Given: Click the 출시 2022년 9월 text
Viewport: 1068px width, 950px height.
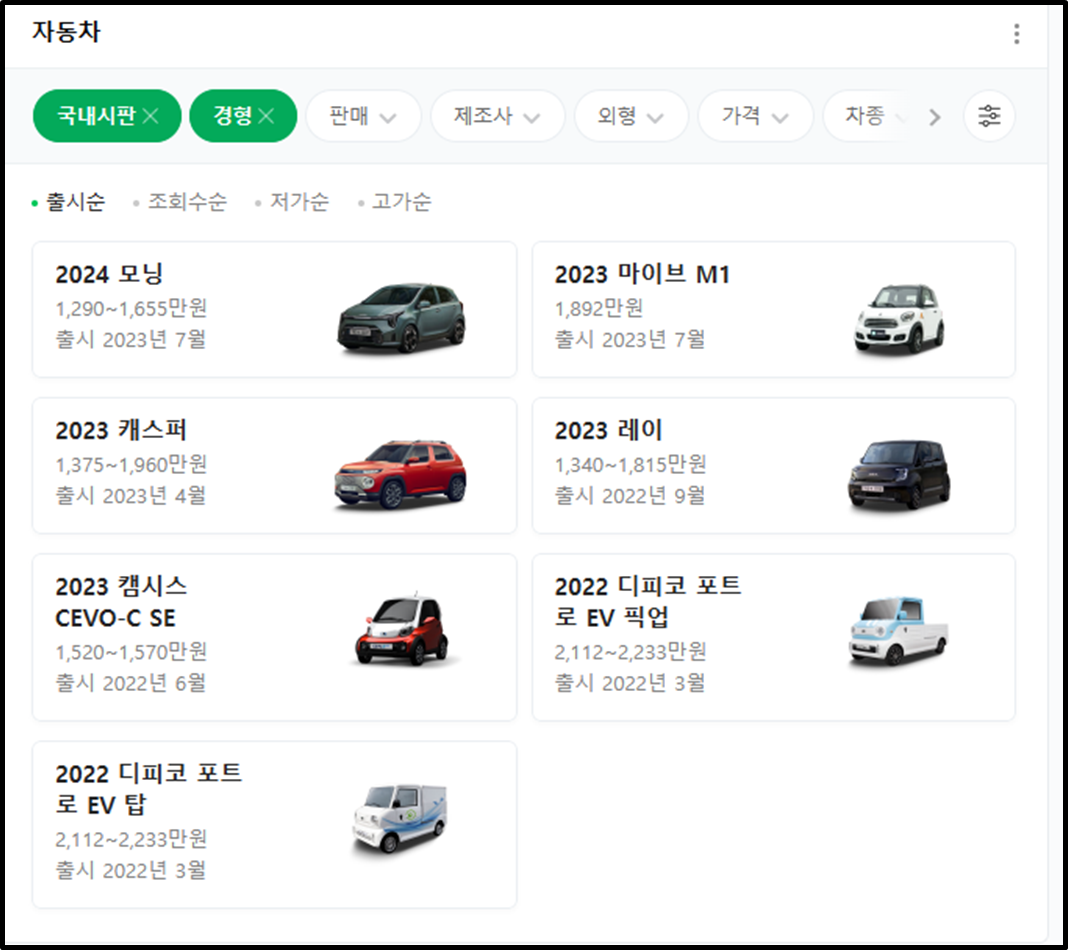Looking at the screenshot, I should (629, 495).
